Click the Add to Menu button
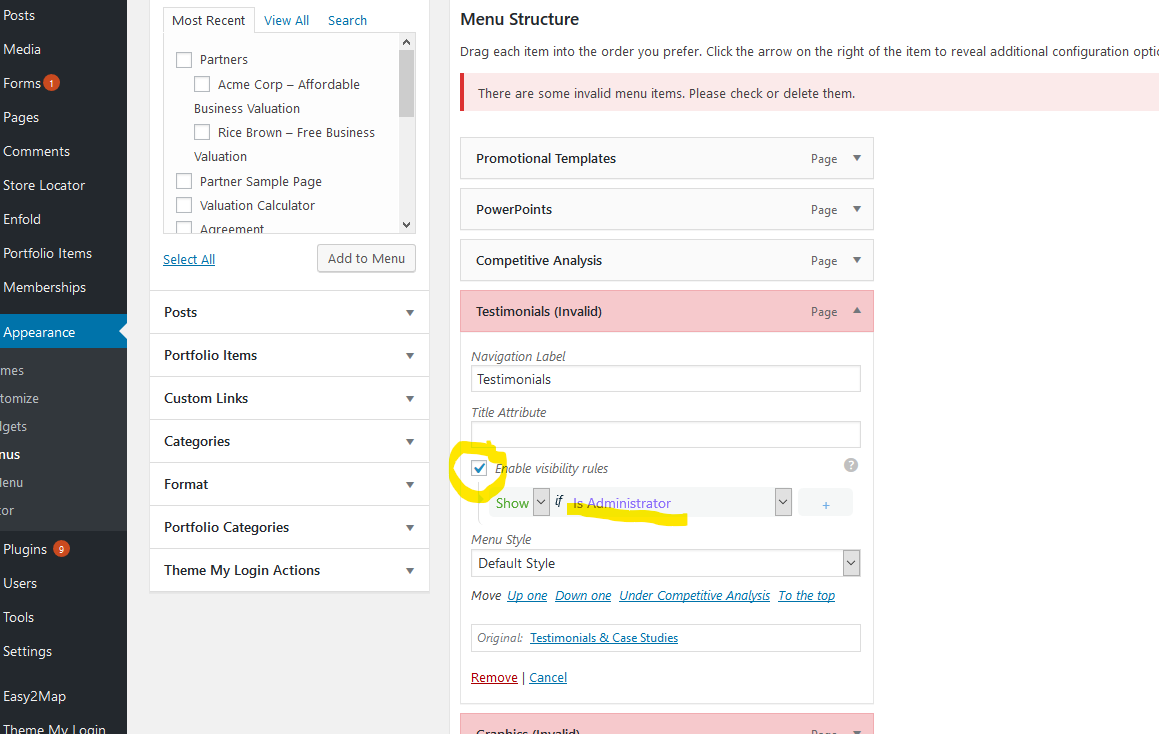 [366, 257]
